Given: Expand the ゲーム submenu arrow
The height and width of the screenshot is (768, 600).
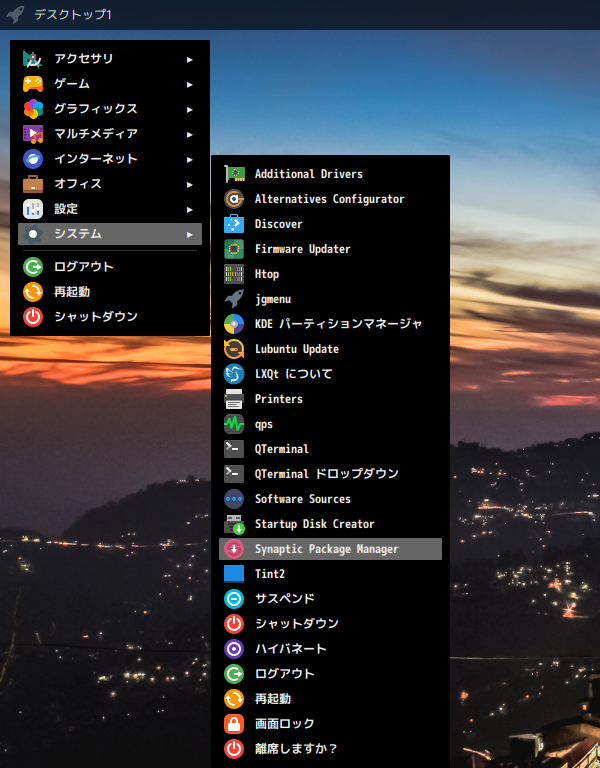Looking at the screenshot, I should pos(190,85).
